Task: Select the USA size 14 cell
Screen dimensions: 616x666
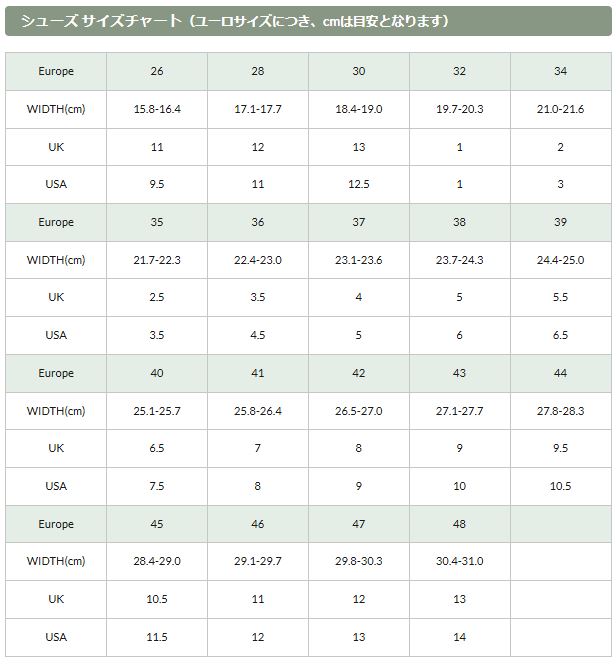Action: (459, 637)
